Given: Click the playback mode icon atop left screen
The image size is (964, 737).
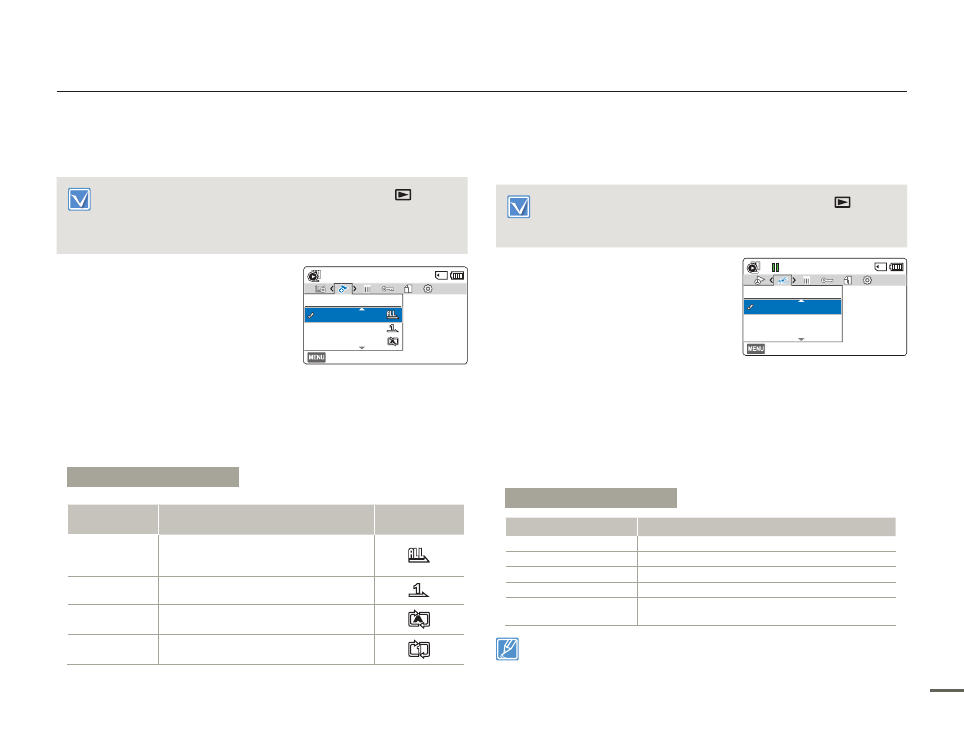Looking at the screenshot, I should click(315, 274).
